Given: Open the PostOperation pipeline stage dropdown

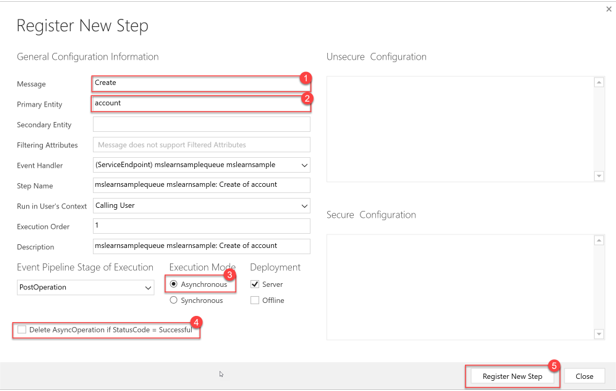Looking at the screenshot, I should (x=85, y=287).
